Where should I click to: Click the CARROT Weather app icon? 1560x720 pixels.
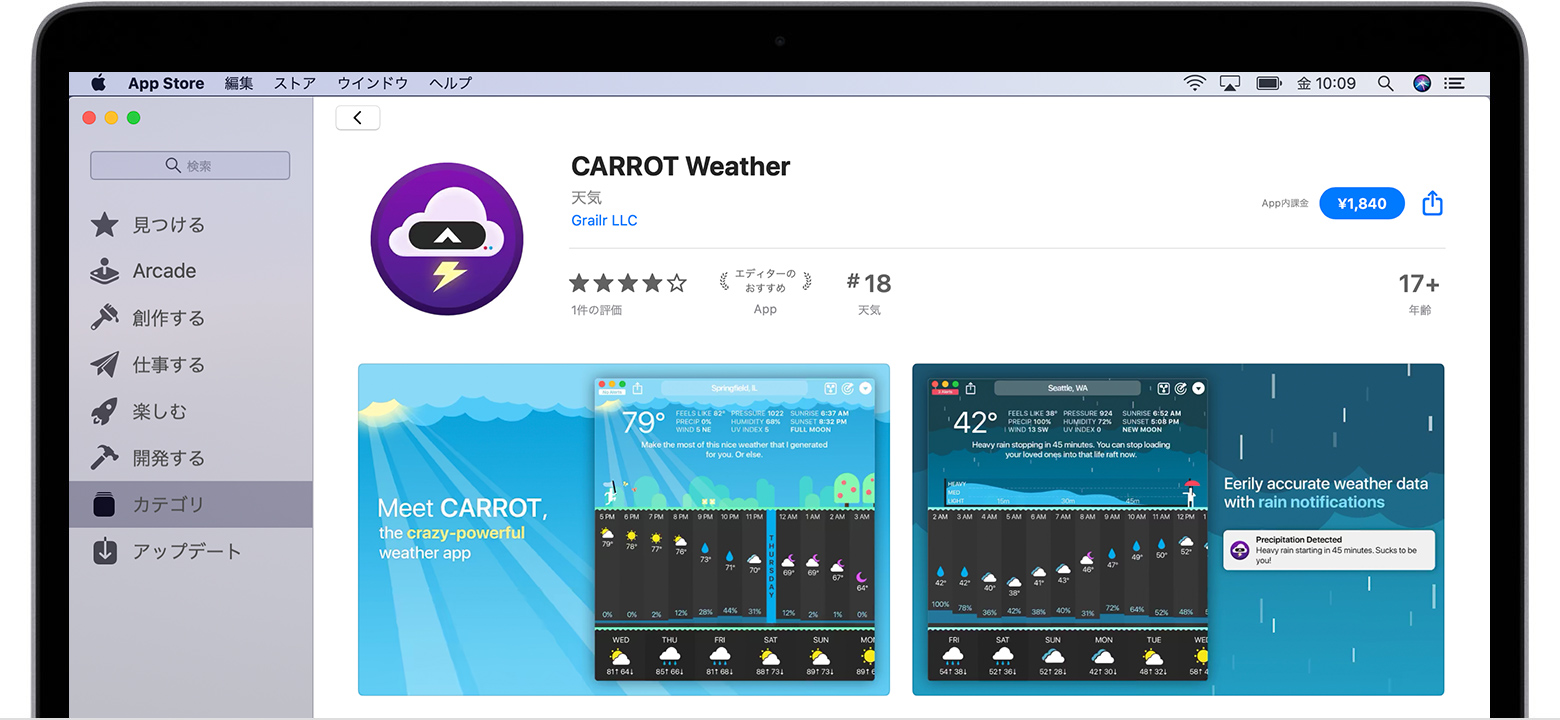[447, 240]
